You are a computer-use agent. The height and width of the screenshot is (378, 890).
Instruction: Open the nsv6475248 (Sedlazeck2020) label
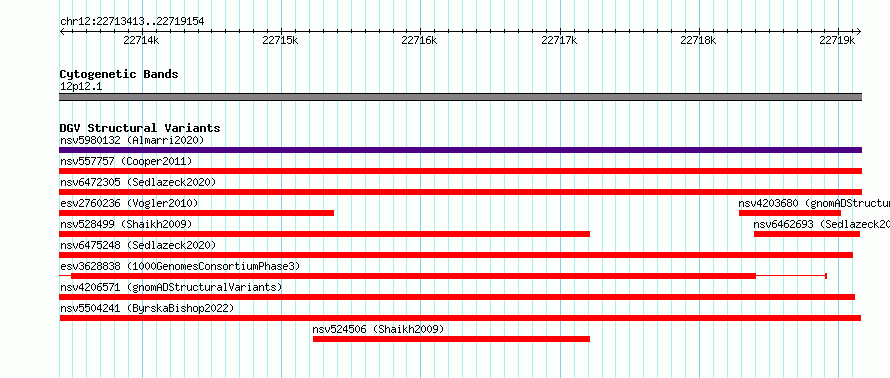[x=138, y=245]
